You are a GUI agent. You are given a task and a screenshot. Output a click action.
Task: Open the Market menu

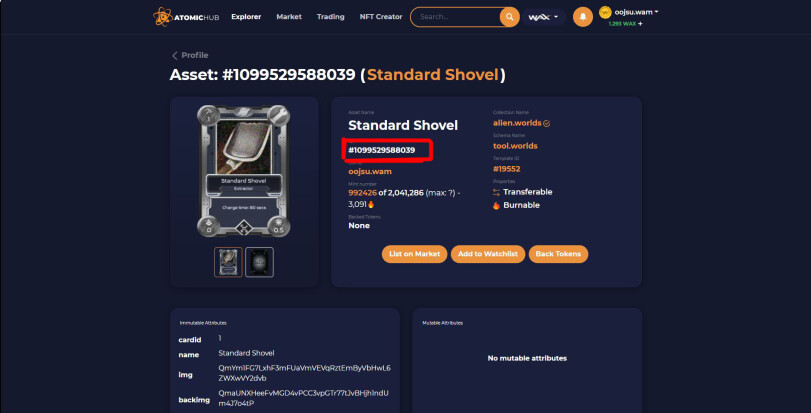[x=289, y=17]
